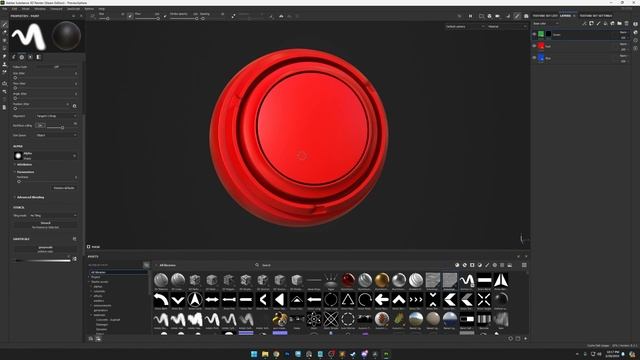This screenshot has width=640, height=360.
Task: Switch to the Texture Set Settings tab
Action: point(596,16)
